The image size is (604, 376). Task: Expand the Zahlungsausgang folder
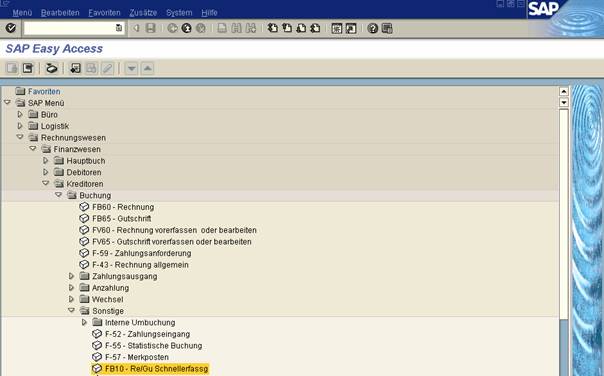click(71, 276)
